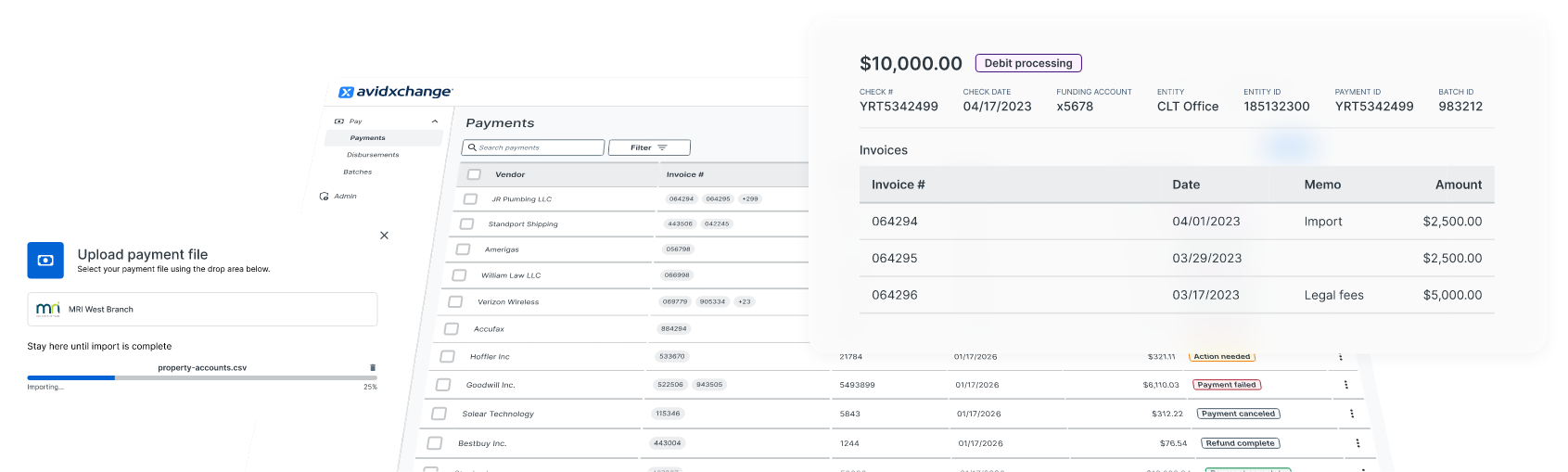The width and height of the screenshot is (1568, 472).
Task: Select the Goodwill Inc. row checkbox
Action: click(443, 385)
